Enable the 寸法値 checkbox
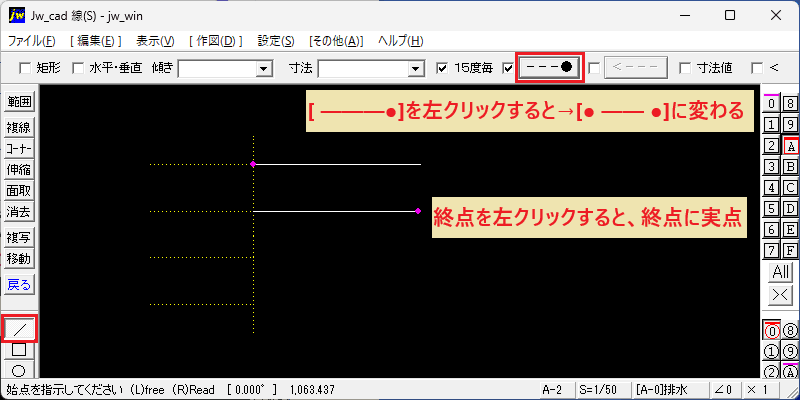Screen dimensions: 800x400 685,68
